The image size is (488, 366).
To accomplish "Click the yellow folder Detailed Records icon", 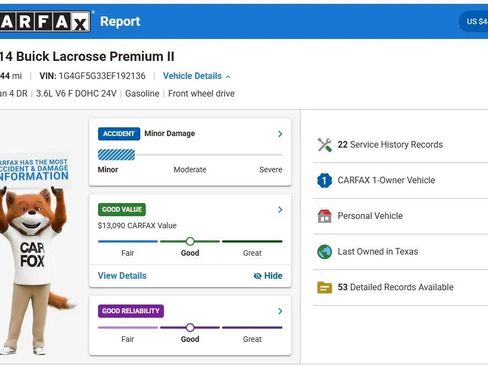I will (324, 287).
